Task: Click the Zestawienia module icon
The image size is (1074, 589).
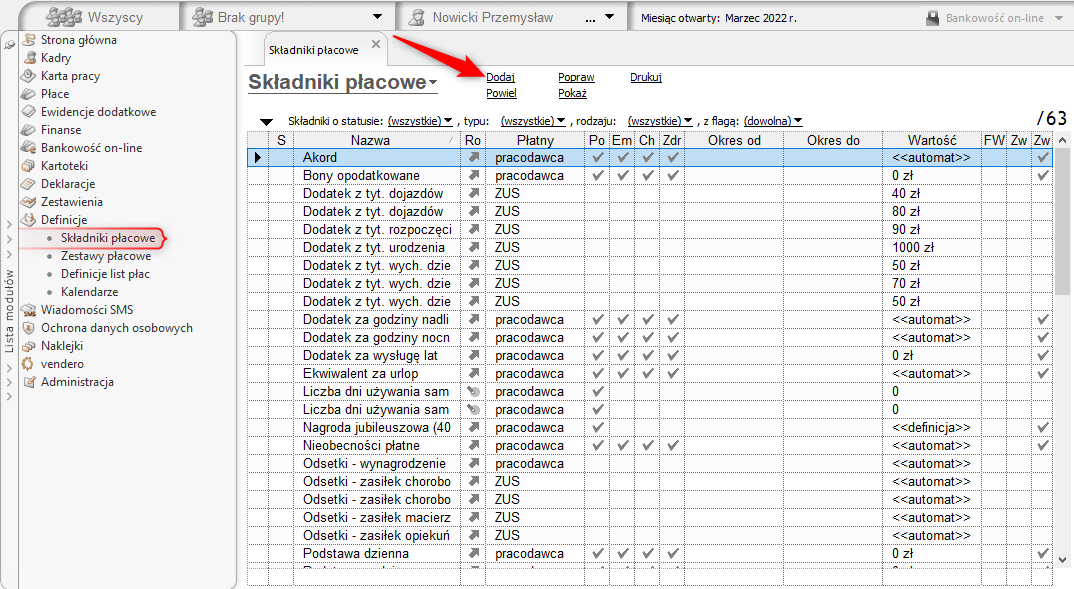Action: [x=29, y=201]
